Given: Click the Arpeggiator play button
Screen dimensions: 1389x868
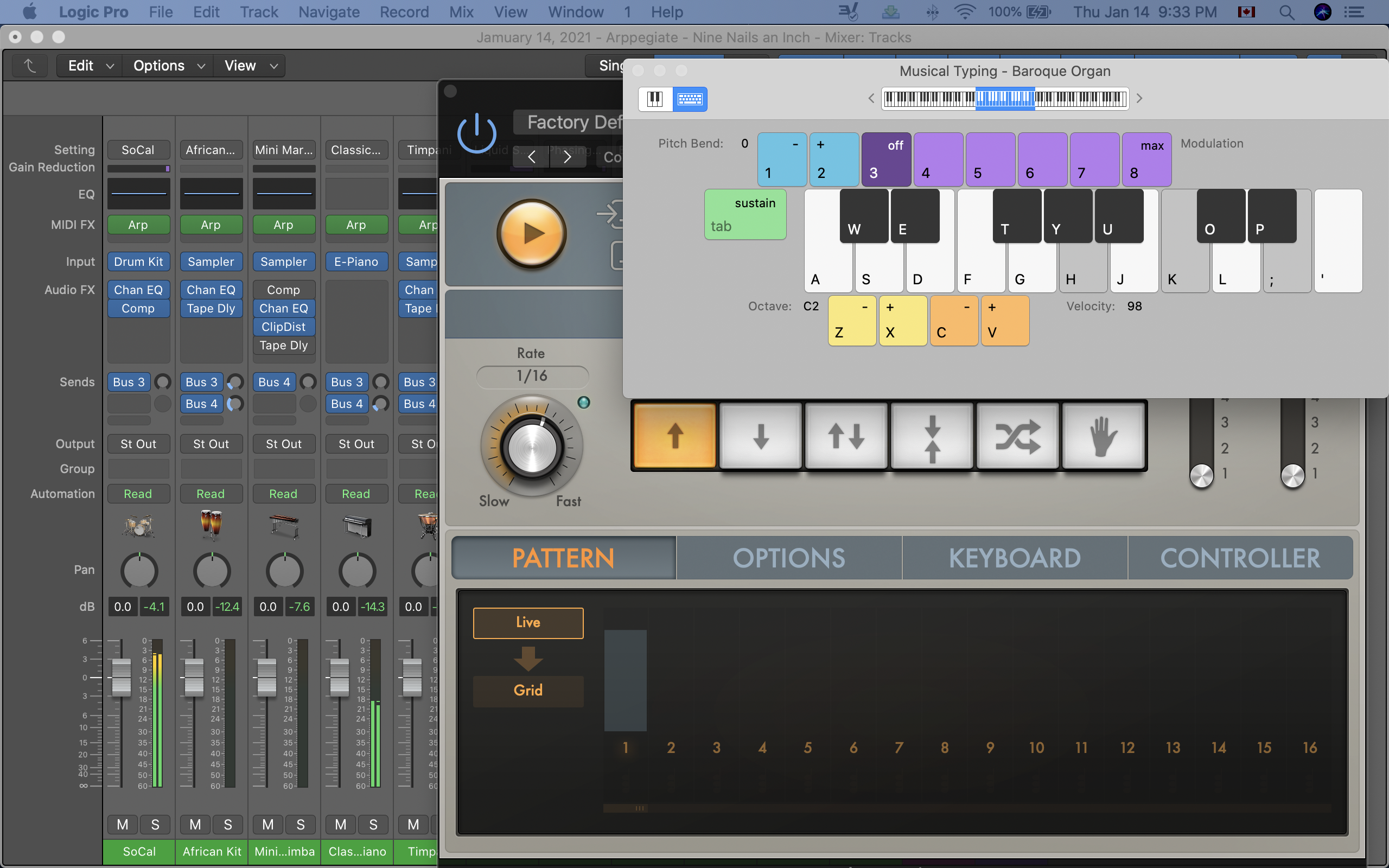Looking at the screenshot, I should coord(532,234).
